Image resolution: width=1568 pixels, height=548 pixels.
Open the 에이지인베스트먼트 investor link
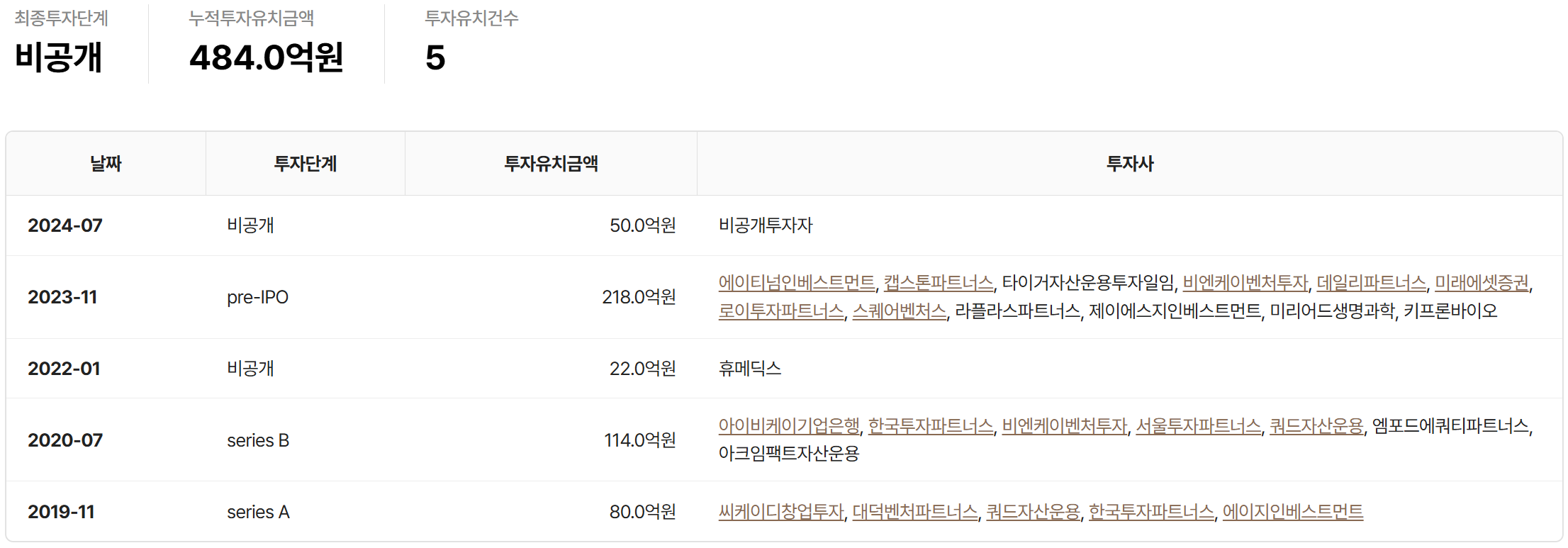click(x=1292, y=512)
